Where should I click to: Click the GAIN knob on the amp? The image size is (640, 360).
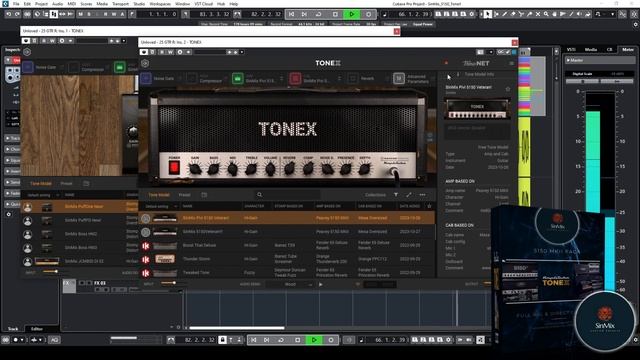click(195, 169)
